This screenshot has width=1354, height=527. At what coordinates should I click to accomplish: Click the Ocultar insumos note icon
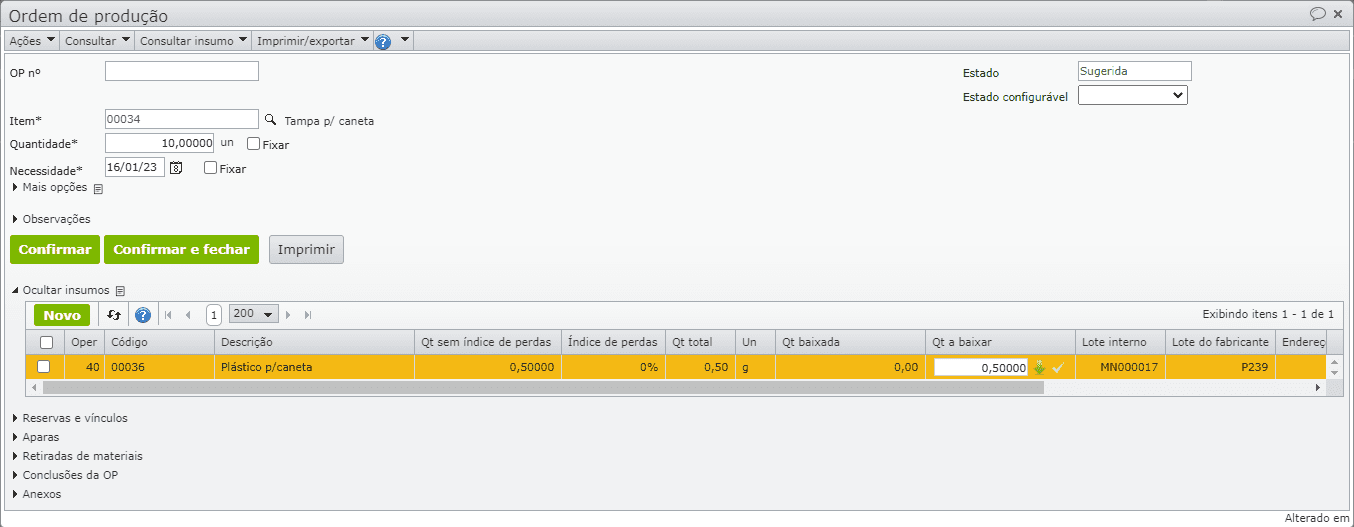[120, 290]
